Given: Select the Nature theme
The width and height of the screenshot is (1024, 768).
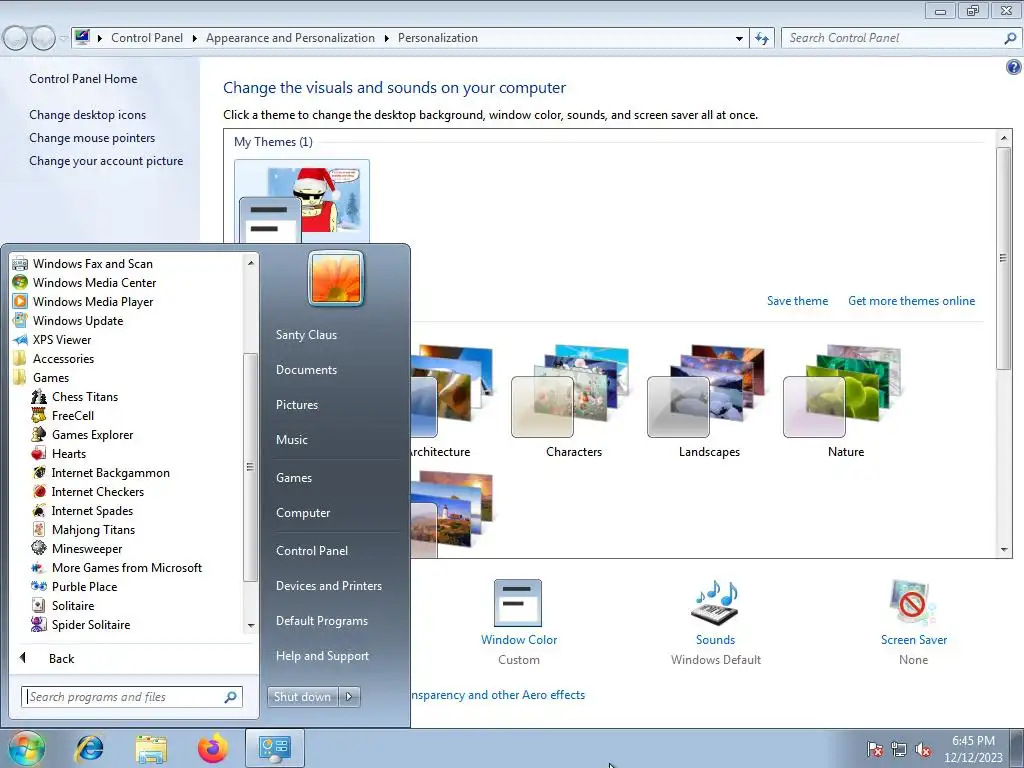Looking at the screenshot, I should pos(845,400).
